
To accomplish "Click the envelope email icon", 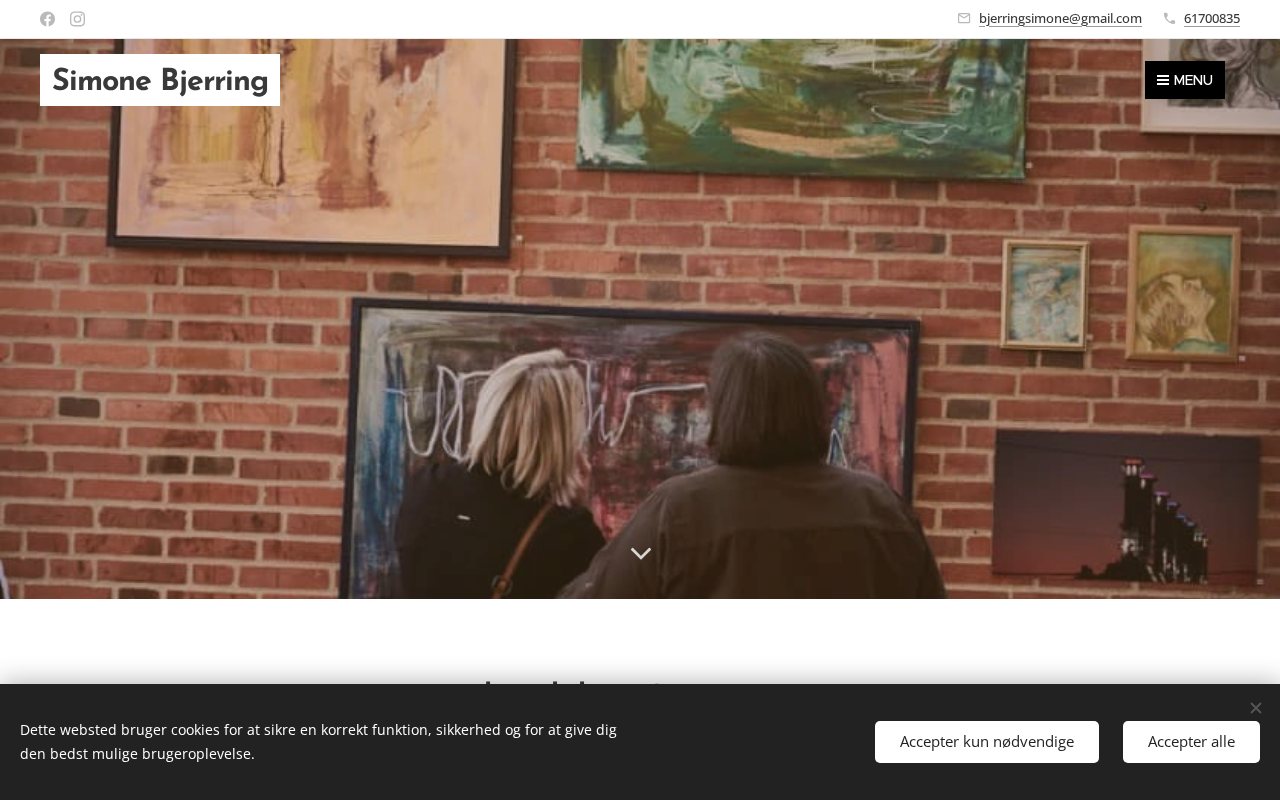I will [x=964, y=18].
